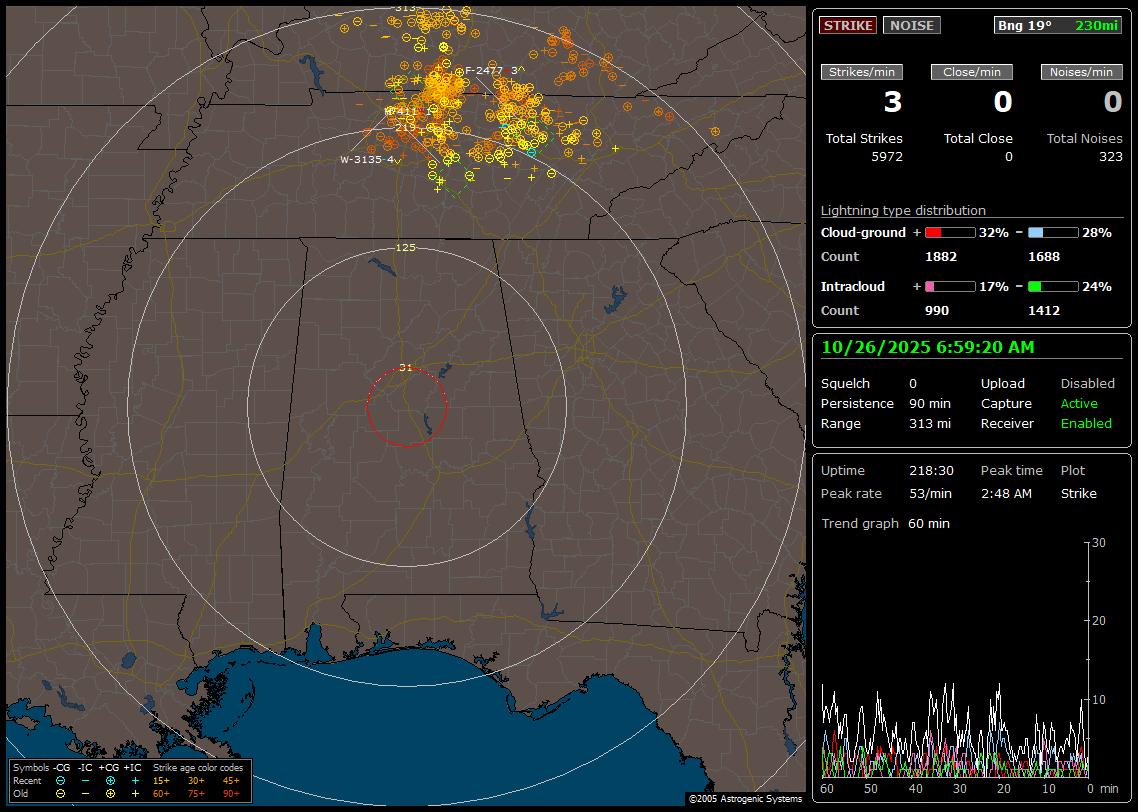Screen dimensions: 1138x812
Task: Click the pink positive intracloud bar
Action: pos(949,287)
